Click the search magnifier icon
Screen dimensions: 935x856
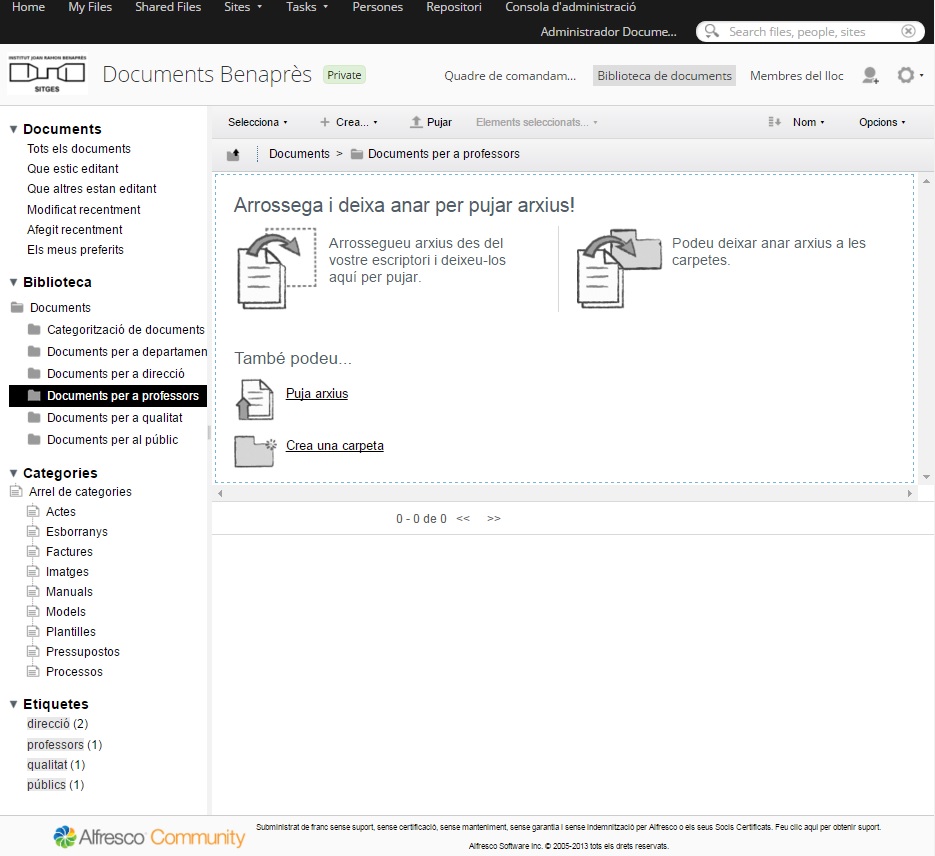click(711, 31)
